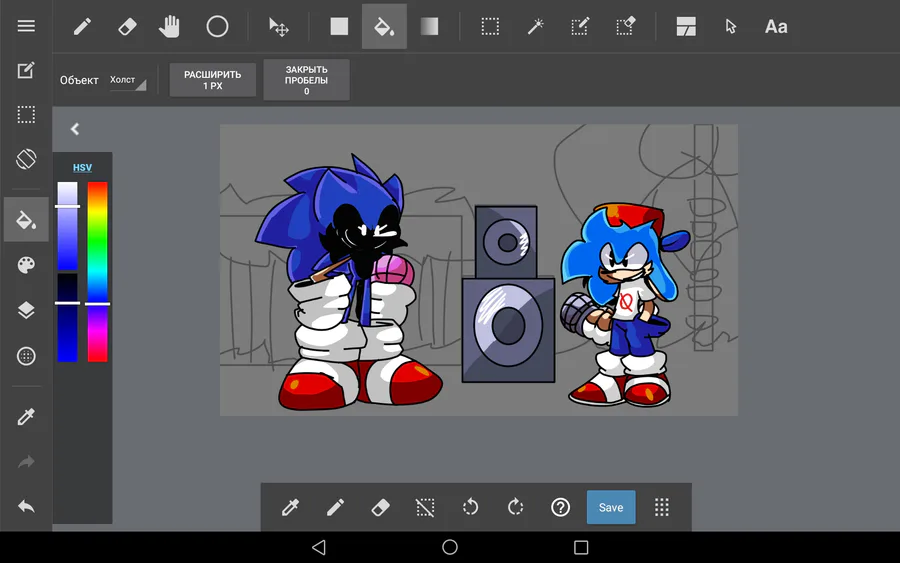Open the Color palette icon
This screenshot has height=563, width=900.
[26, 265]
